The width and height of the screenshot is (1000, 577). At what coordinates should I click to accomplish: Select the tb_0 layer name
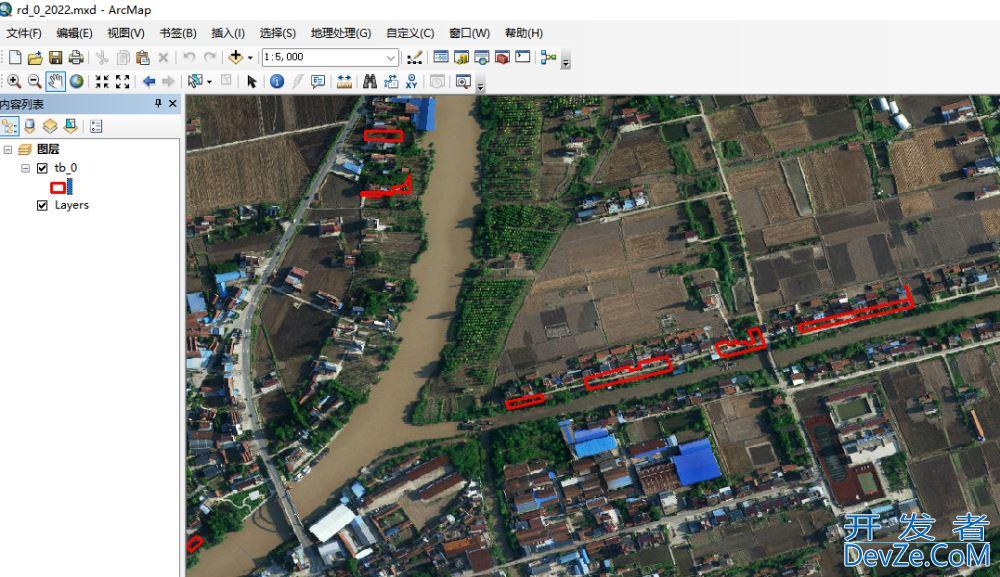66,168
